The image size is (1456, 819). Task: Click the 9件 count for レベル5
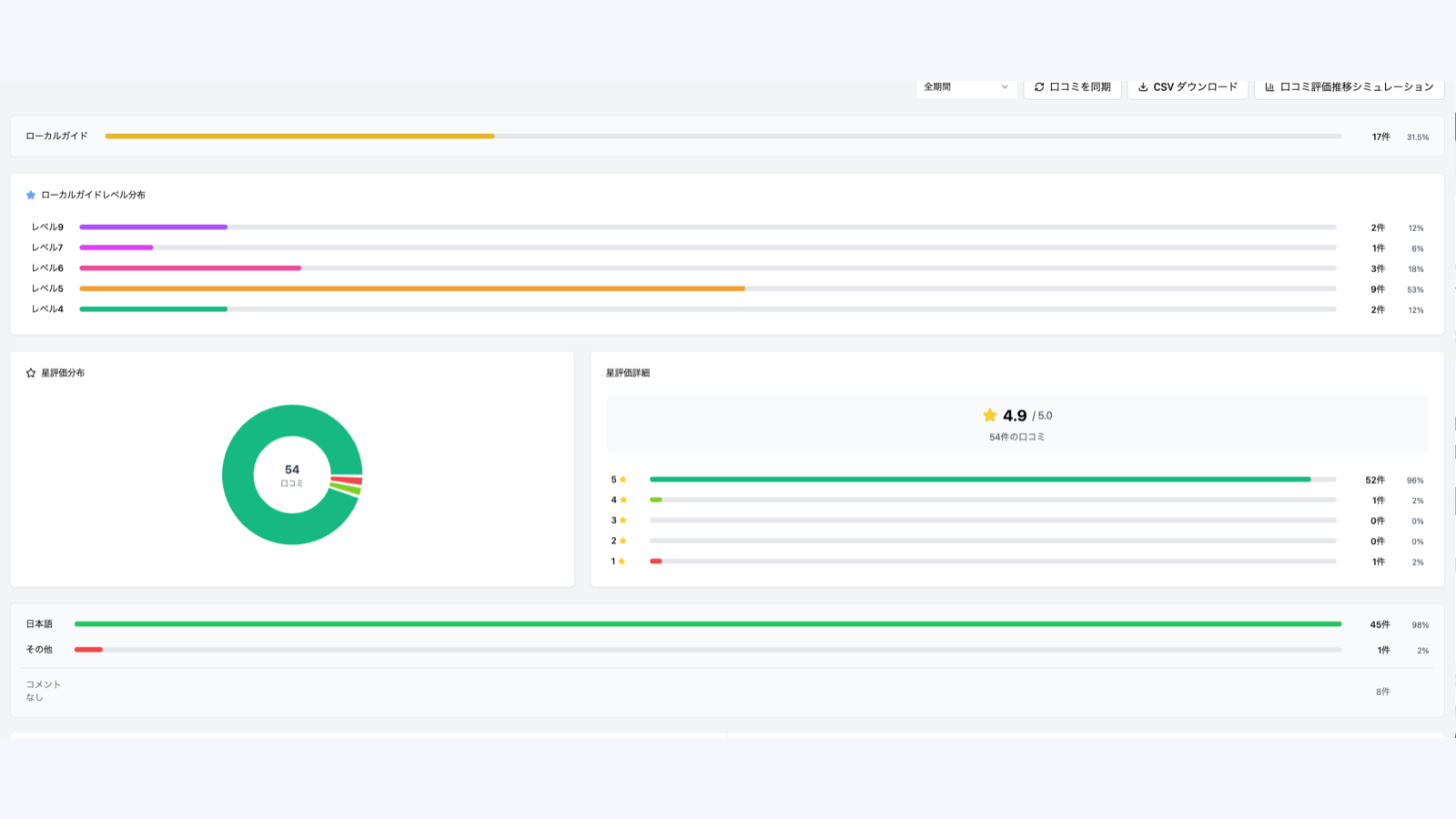coord(1378,289)
